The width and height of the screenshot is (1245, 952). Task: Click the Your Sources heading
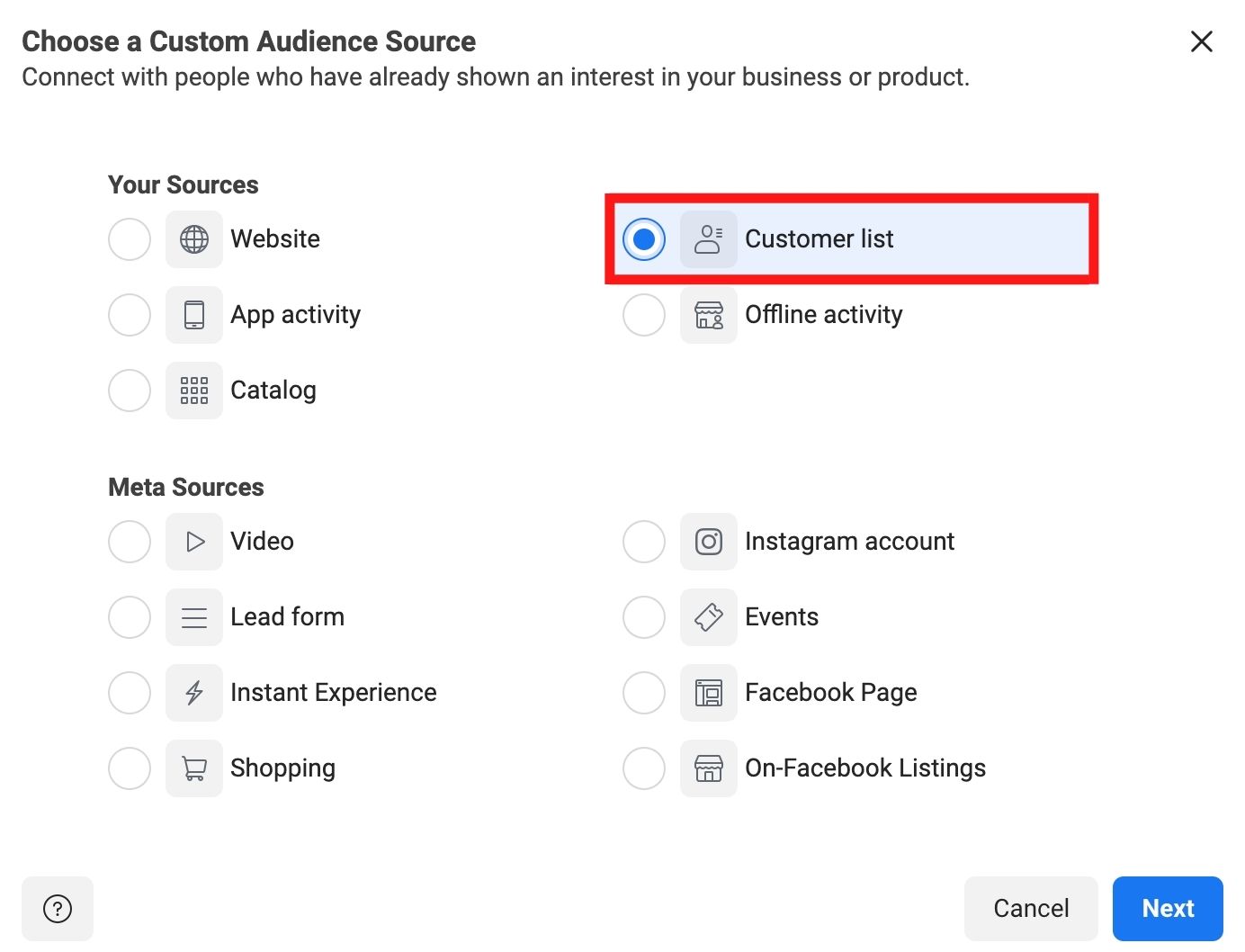click(x=184, y=185)
